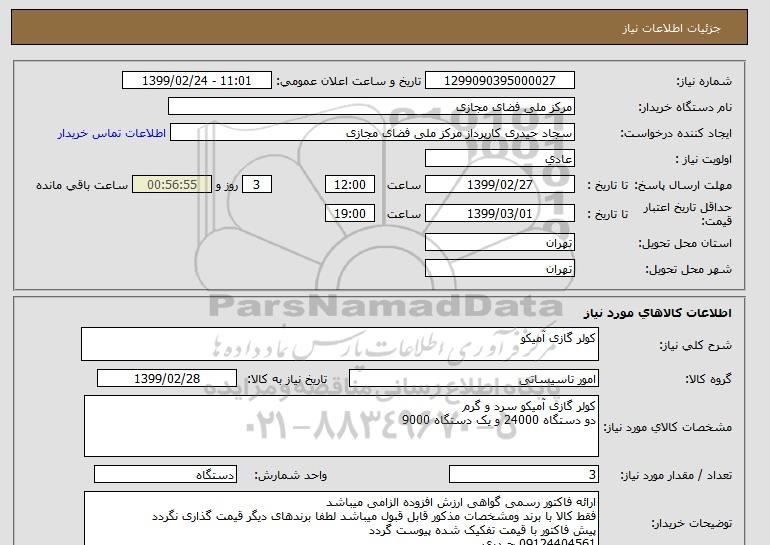Click the section heading اطلاعات کالاهای مورد نیاز

[x=658, y=313]
